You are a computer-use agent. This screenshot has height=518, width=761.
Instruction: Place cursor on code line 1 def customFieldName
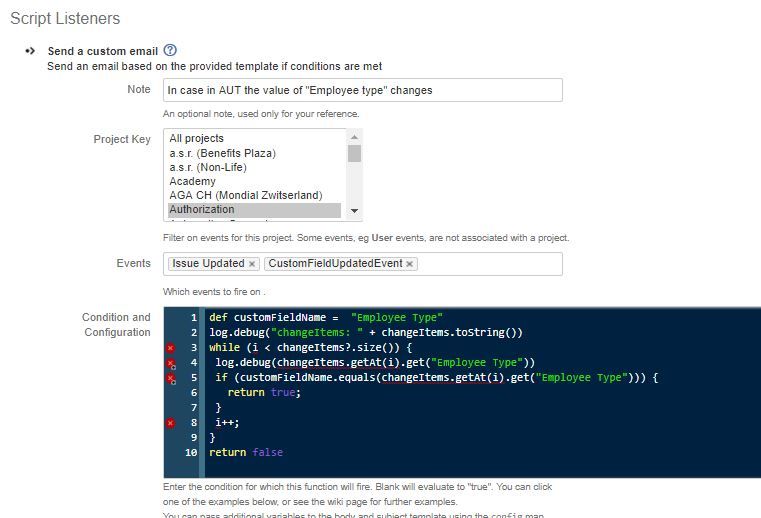pos(326,317)
